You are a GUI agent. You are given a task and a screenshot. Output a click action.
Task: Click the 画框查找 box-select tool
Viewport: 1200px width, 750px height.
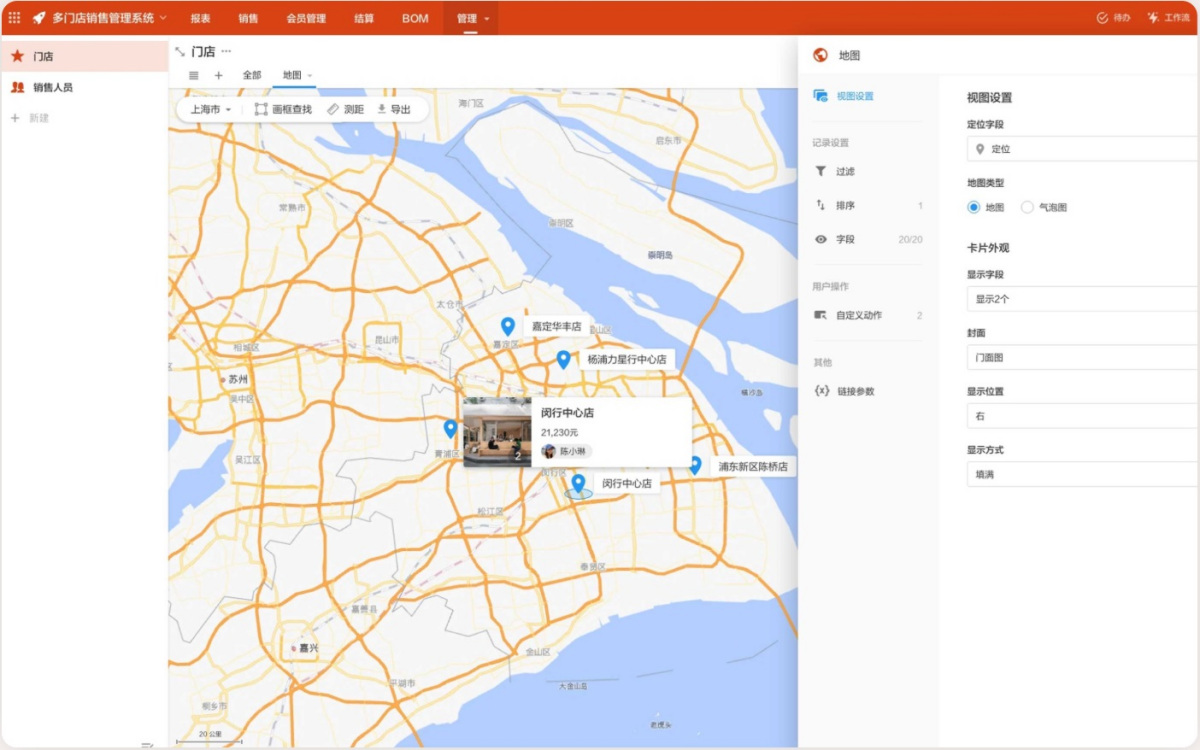pos(283,110)
